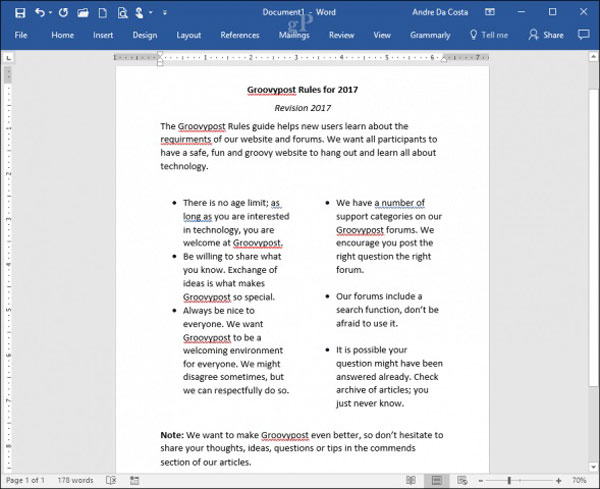Image resolution: width=600 pixels, height=489 pixels.
Task: Select the References tab
Action: click(x=240, y=35)
